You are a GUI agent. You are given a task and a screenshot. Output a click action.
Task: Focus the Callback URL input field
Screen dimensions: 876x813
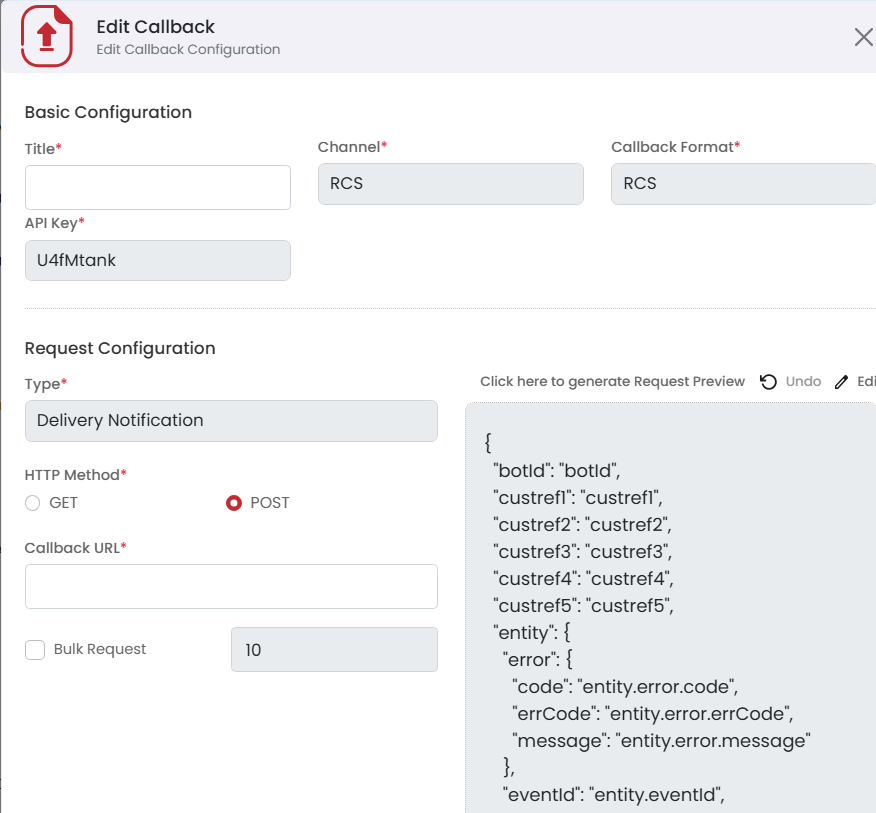pyautogui.click(x=231, y=586)
